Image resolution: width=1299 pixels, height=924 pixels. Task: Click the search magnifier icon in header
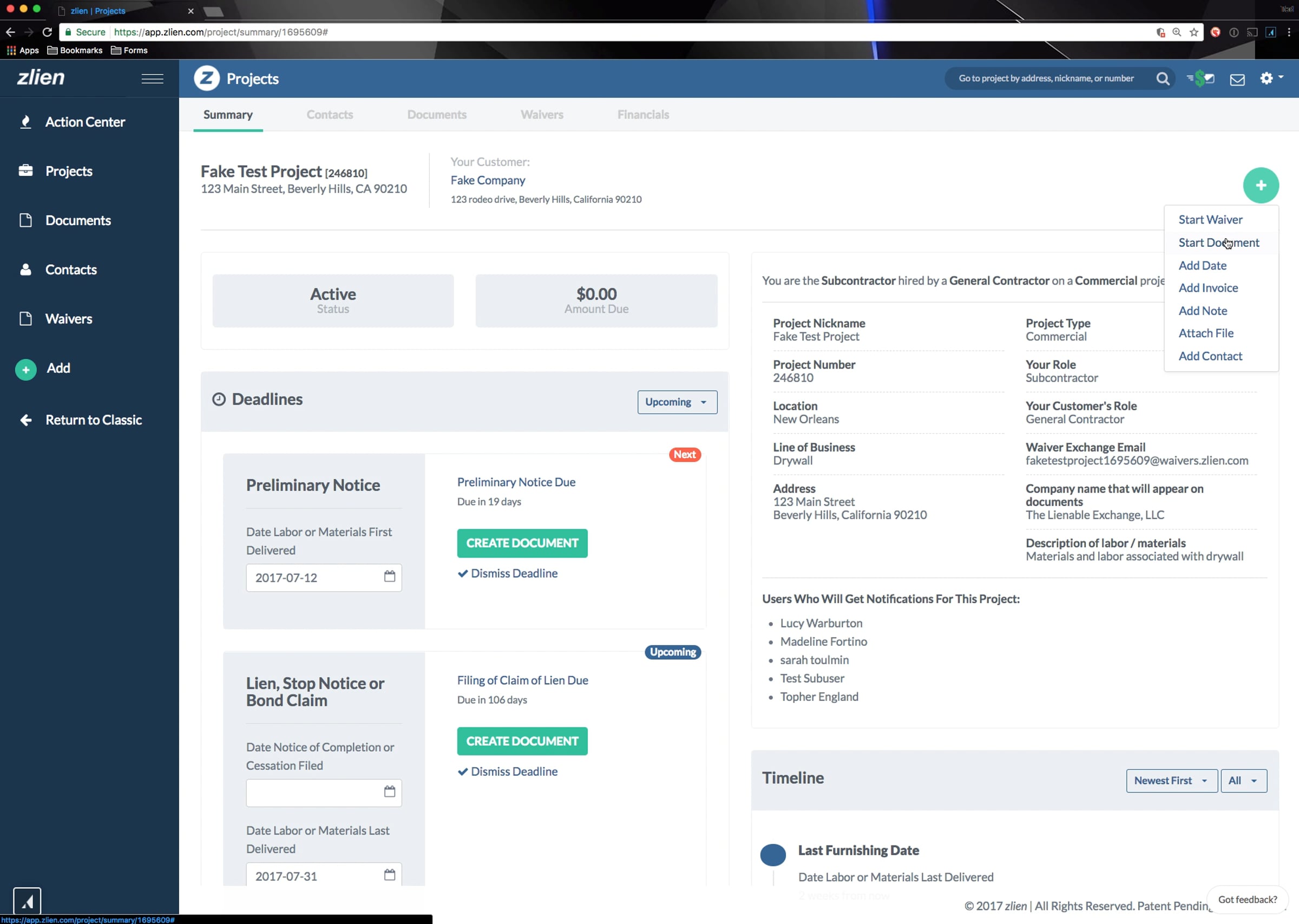click(1163, 78)
